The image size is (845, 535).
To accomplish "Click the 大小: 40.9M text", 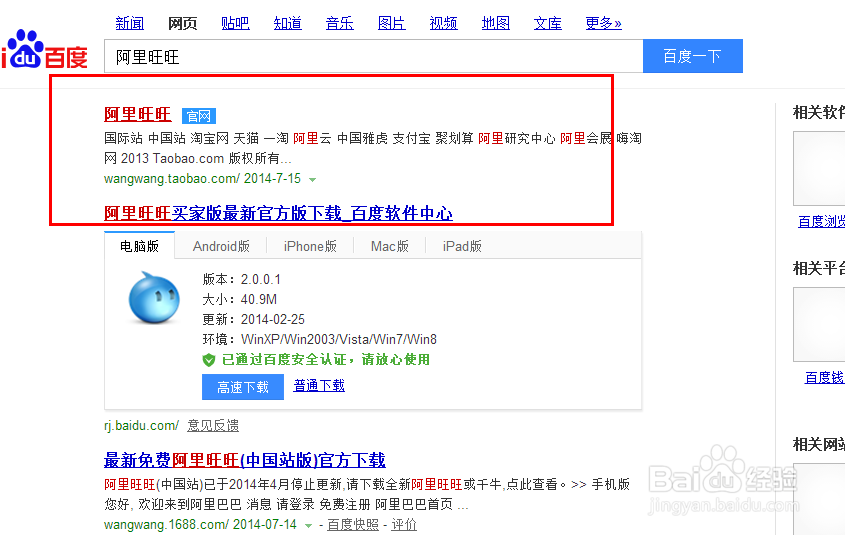I will [239, 300].
